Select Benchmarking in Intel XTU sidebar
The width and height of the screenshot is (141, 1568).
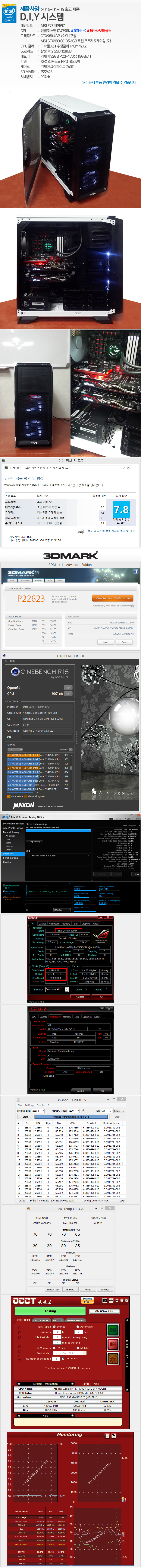point(10,858)
